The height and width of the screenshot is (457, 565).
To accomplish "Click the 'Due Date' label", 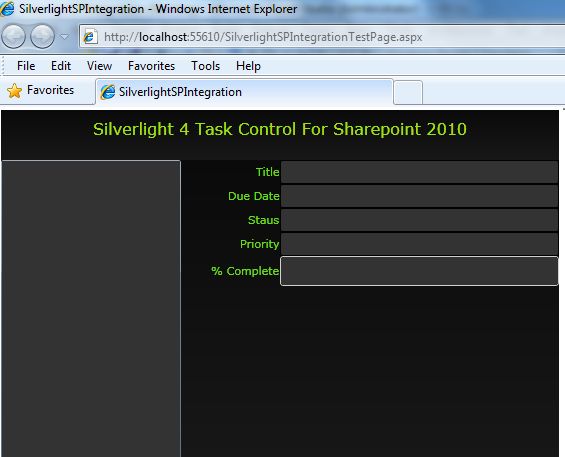I will [x=254, y=196].
